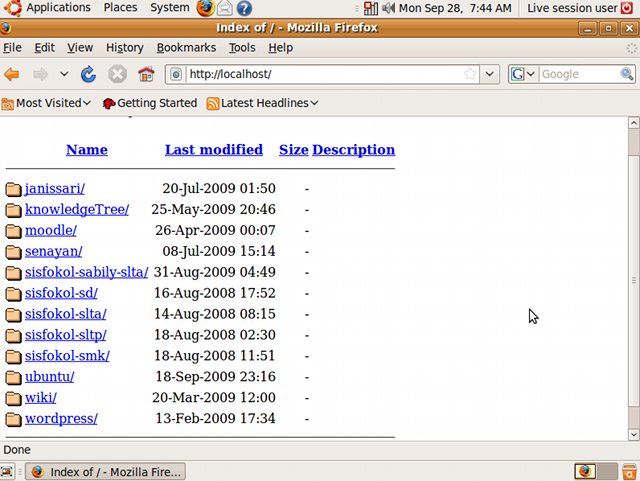
Task: Expand the Most Visited bookmarks folder
Action: [x=46, y=103]
